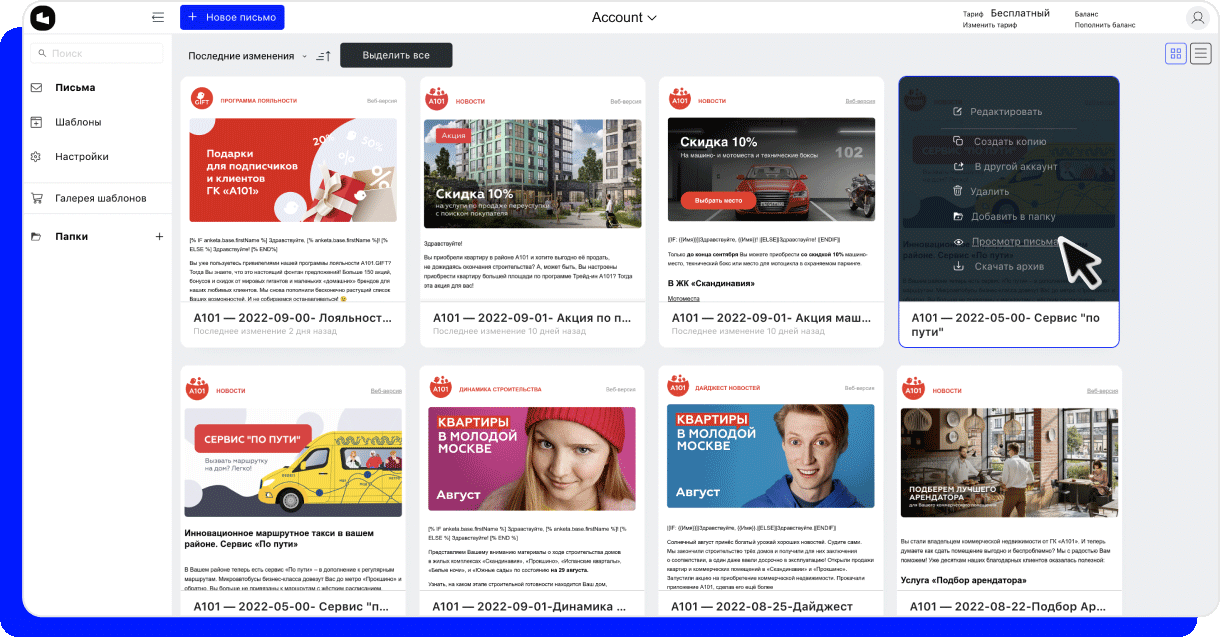Open Веб-версия link in Динамика строительства card

(x=620, y=389)
